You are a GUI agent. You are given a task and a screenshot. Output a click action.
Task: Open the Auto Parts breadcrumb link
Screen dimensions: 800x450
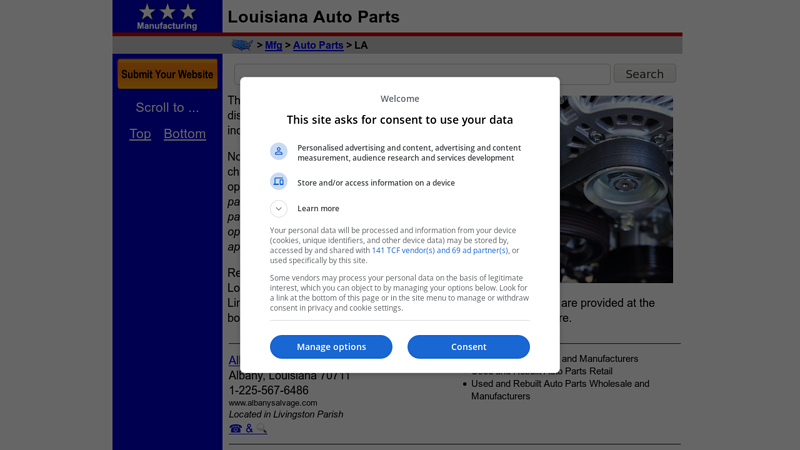[318, 45]
